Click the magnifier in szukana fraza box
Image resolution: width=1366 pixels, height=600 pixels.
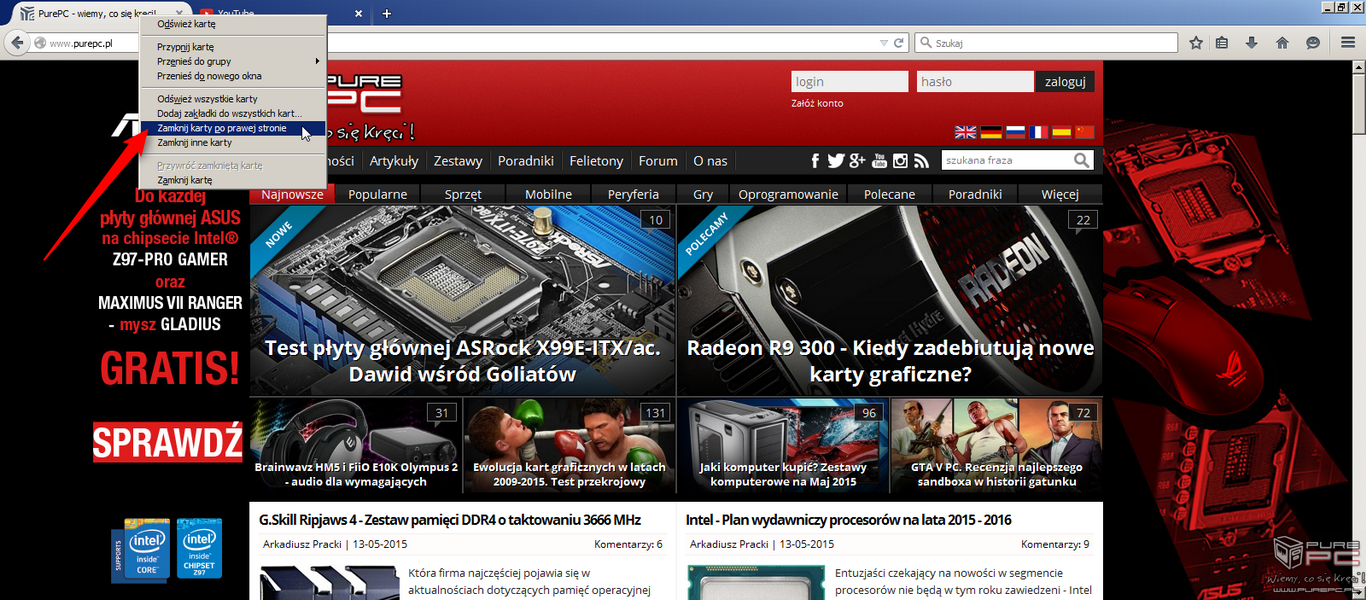coord(1082,161)
